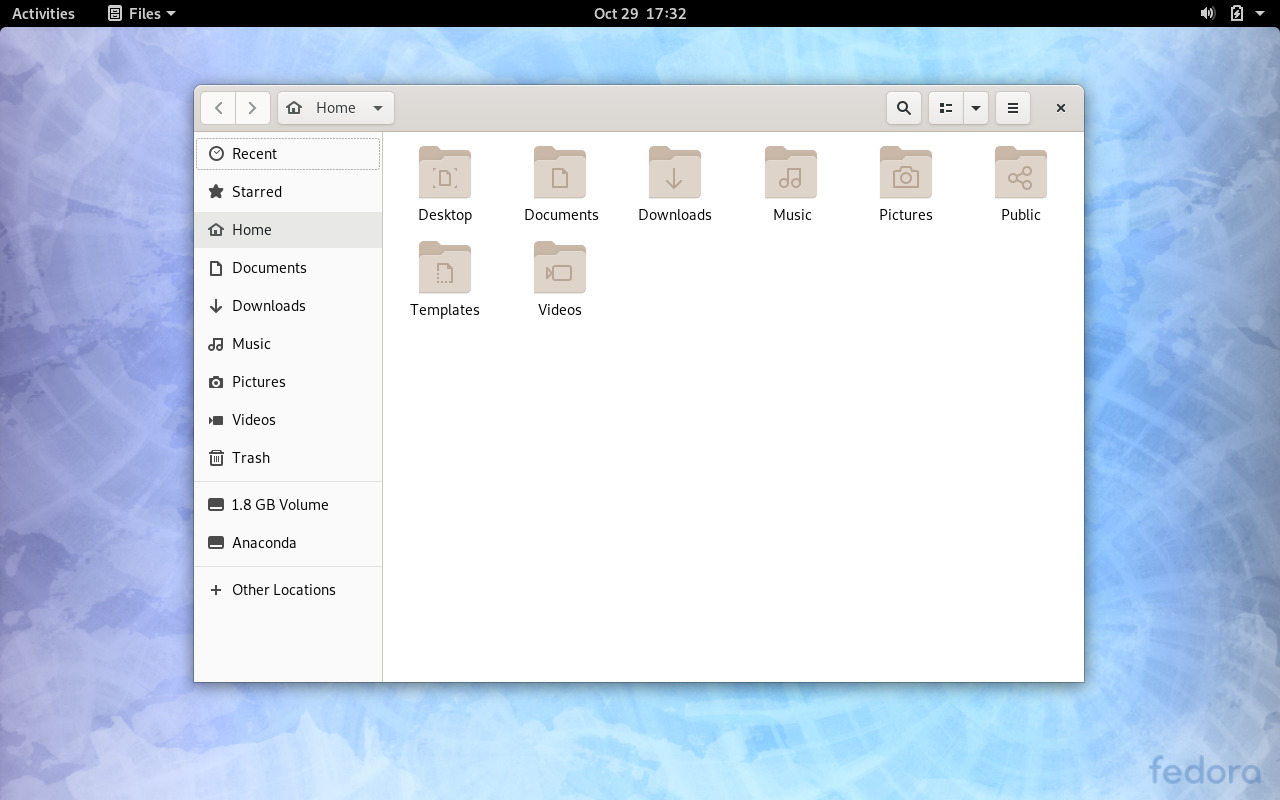Click the back navigation arrow
1280x800 pixels.
pos(218,107)
